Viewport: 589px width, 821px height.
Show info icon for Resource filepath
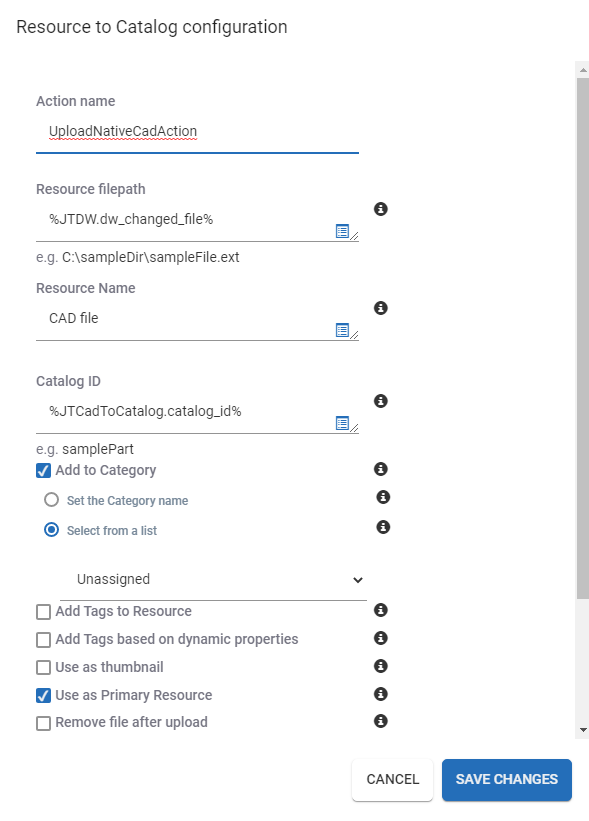click(381, 209)
